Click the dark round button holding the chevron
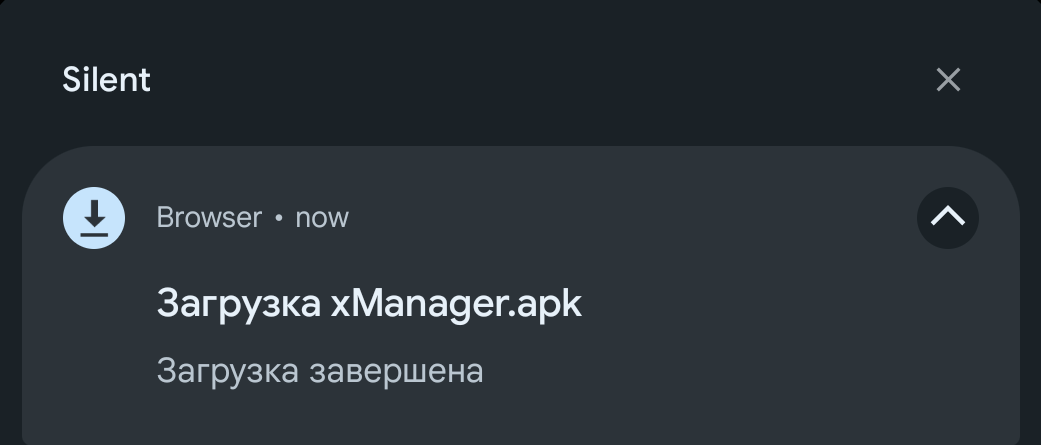 click(947, 218)
